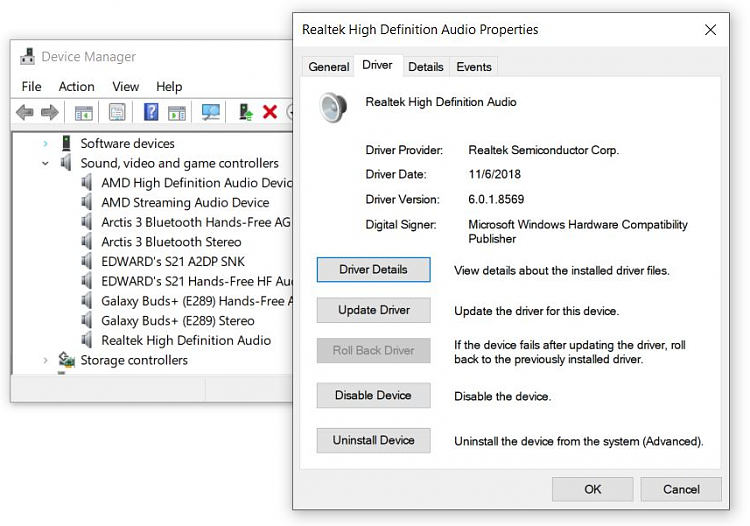
Task: Select the Software devices category label
Action: [127, 143]
